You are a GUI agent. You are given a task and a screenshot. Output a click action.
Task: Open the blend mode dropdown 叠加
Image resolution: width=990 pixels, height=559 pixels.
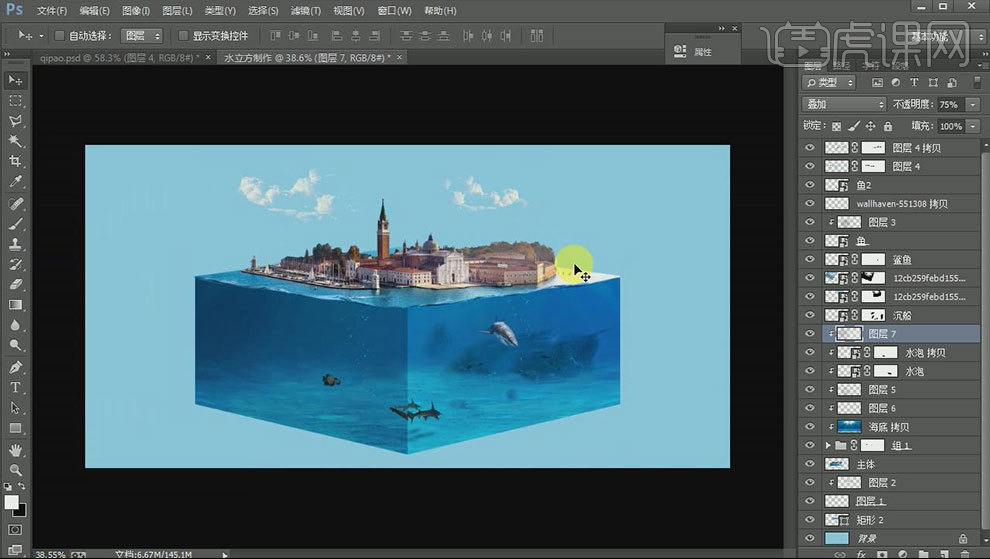[x=844, y=105]
